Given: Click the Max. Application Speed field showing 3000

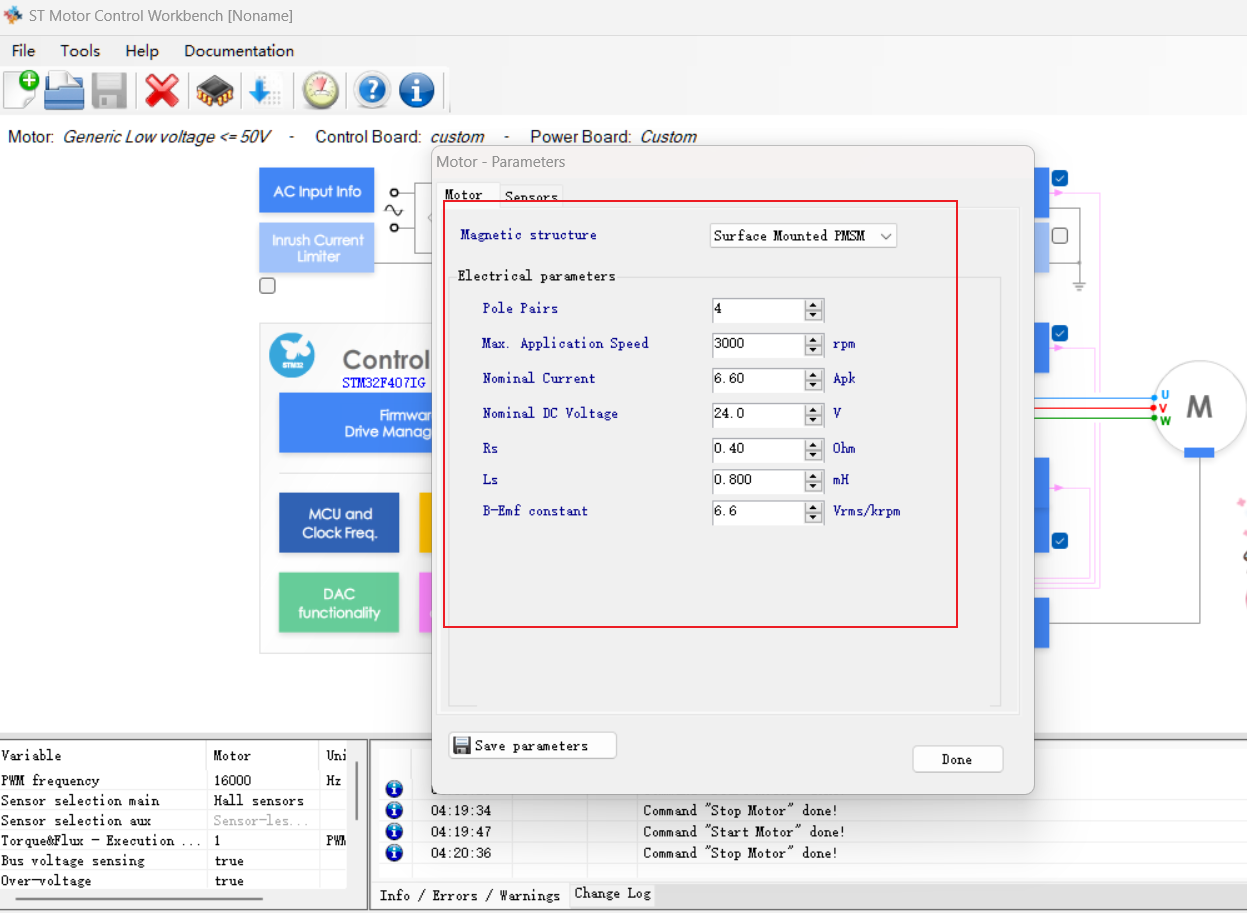Looking at the screenshot, I should tap(758, 345).
